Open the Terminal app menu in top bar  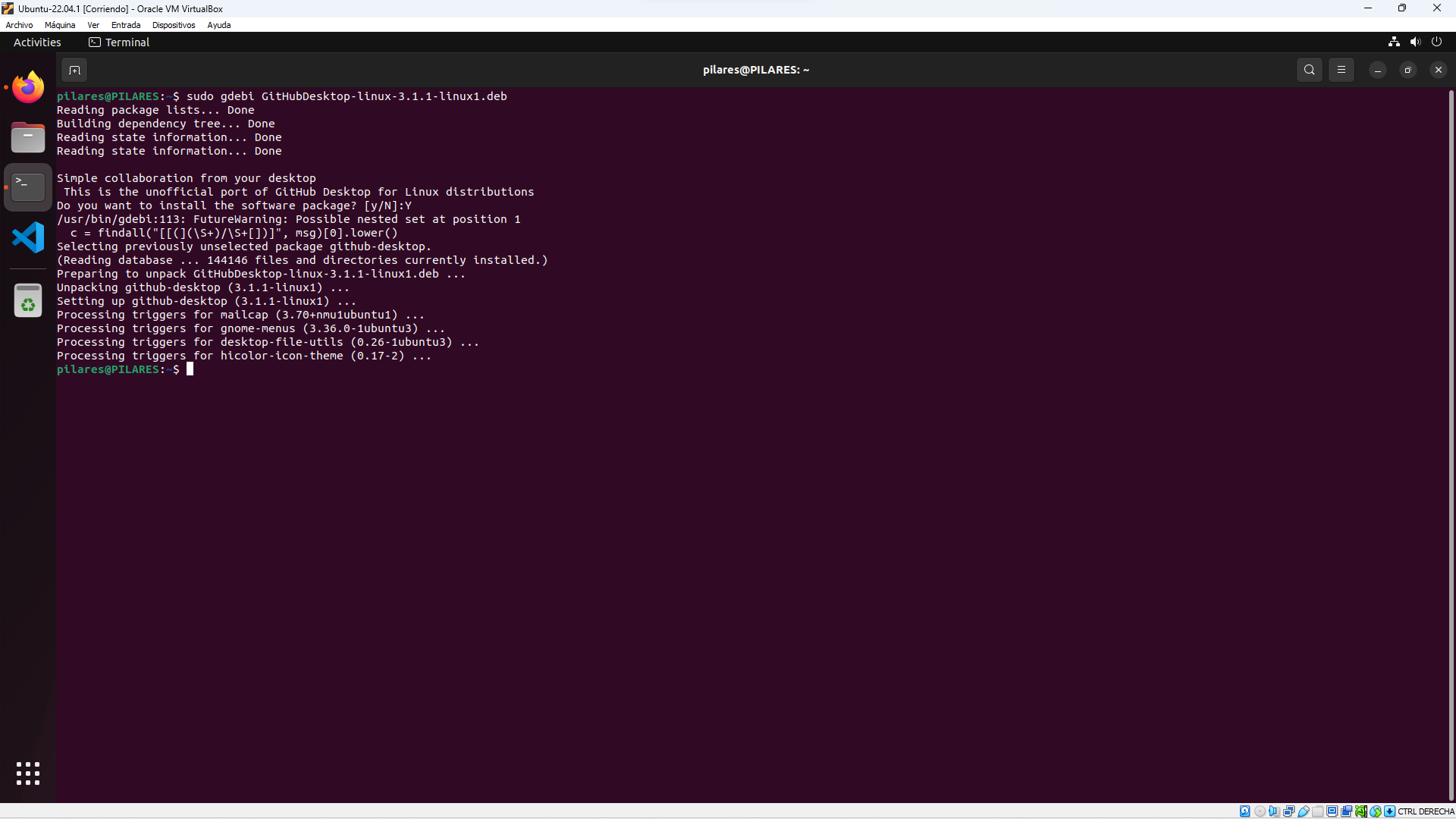[119, 42]
